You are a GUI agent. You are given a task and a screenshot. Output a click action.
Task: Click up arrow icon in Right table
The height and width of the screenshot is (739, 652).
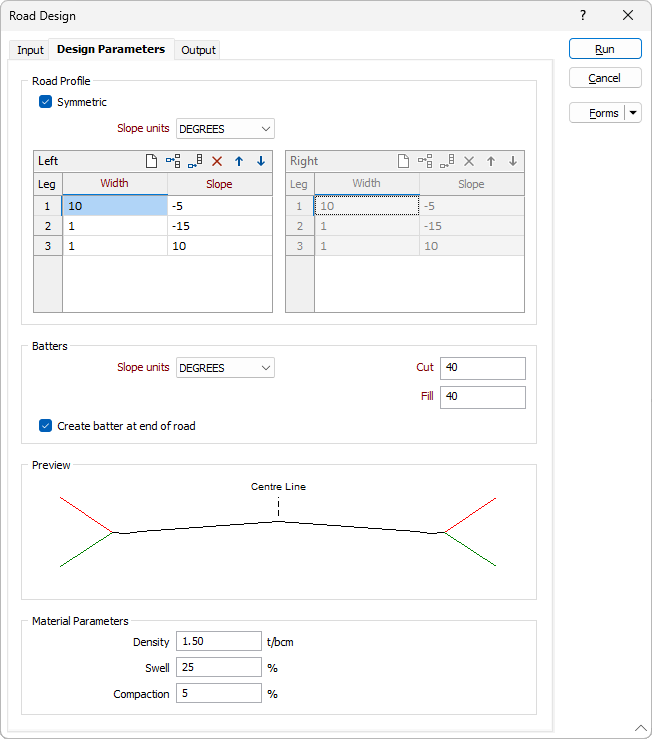491,161
